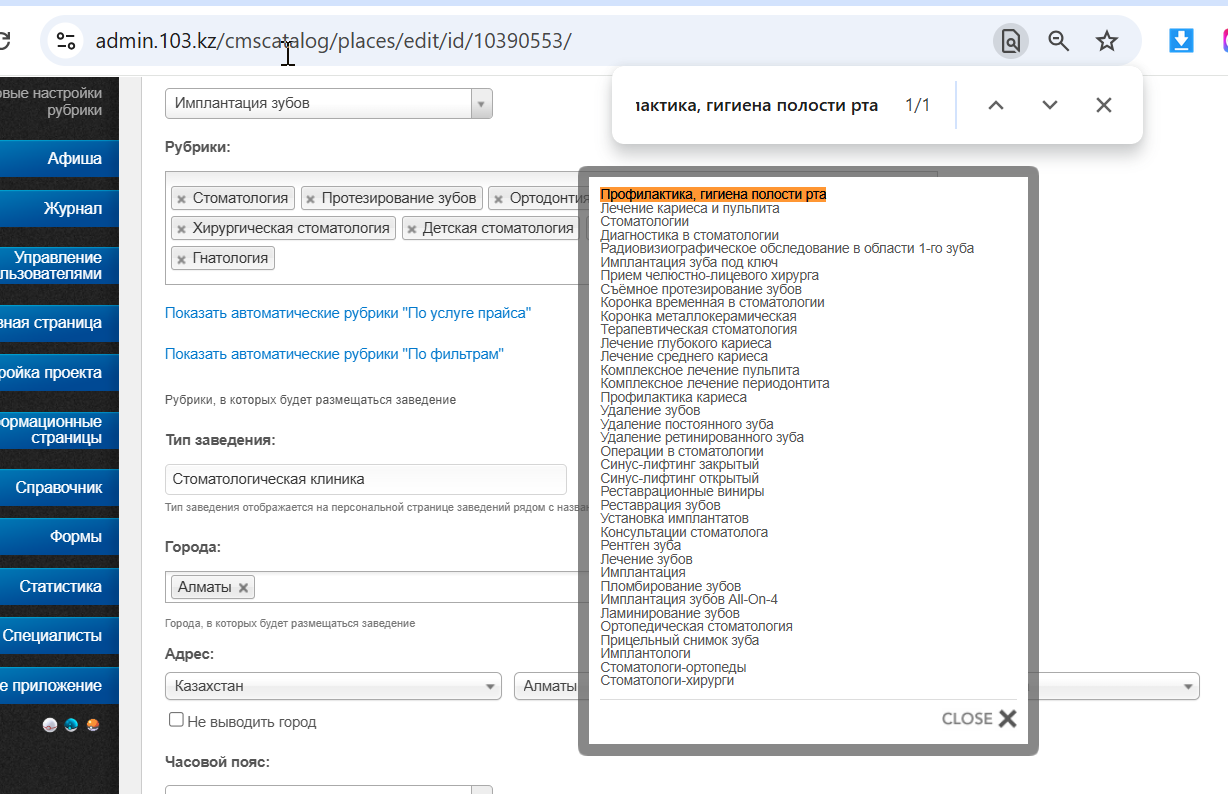The image size is (1228, 794).
Task: Remove the Хирургическая стоматология rubric tag
Action: coord(181,229)
